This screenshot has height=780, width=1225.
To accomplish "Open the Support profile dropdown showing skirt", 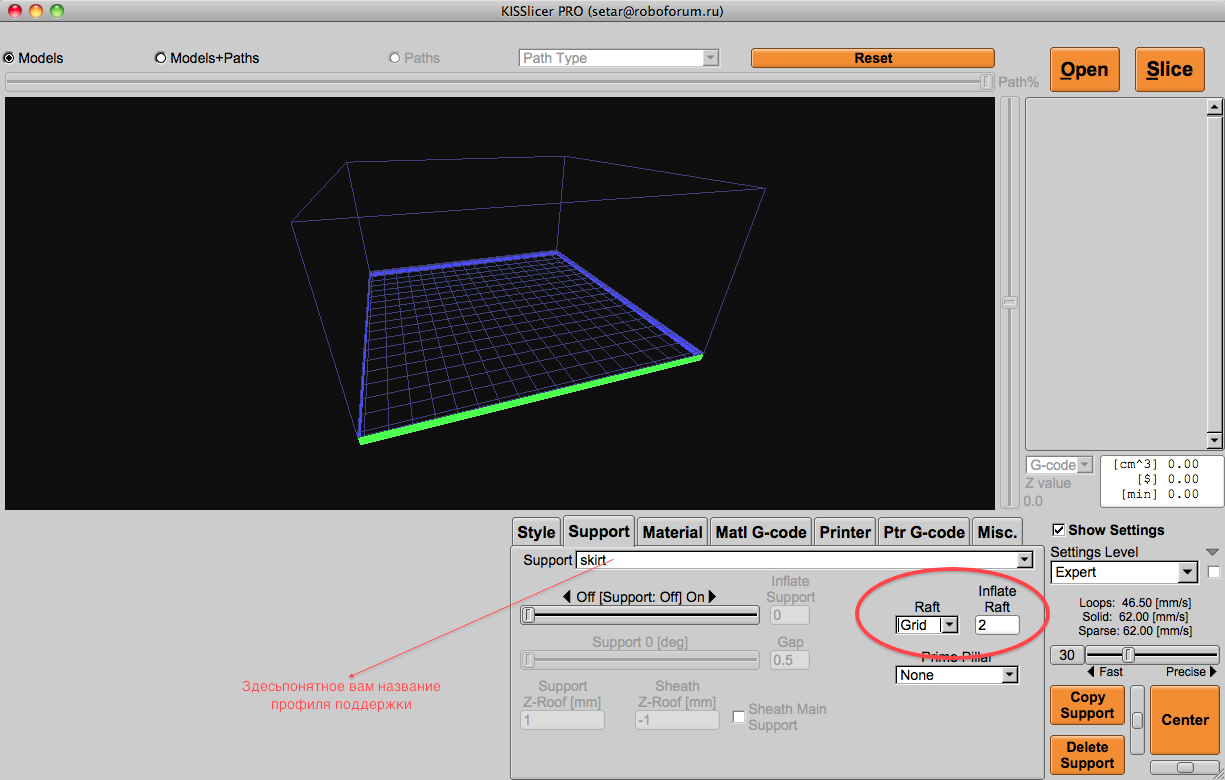I will (1023, 560).
